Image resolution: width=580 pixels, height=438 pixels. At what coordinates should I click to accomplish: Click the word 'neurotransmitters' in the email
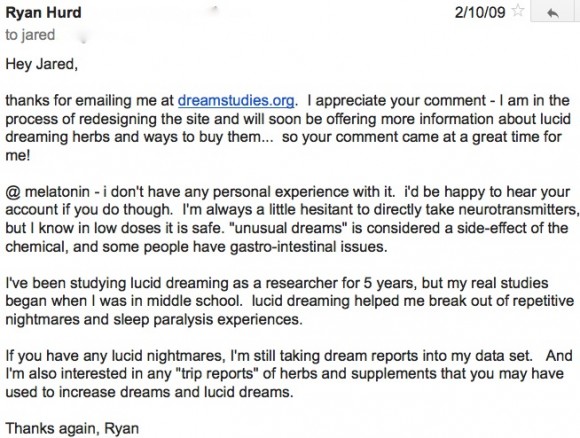tap(517, 210)
